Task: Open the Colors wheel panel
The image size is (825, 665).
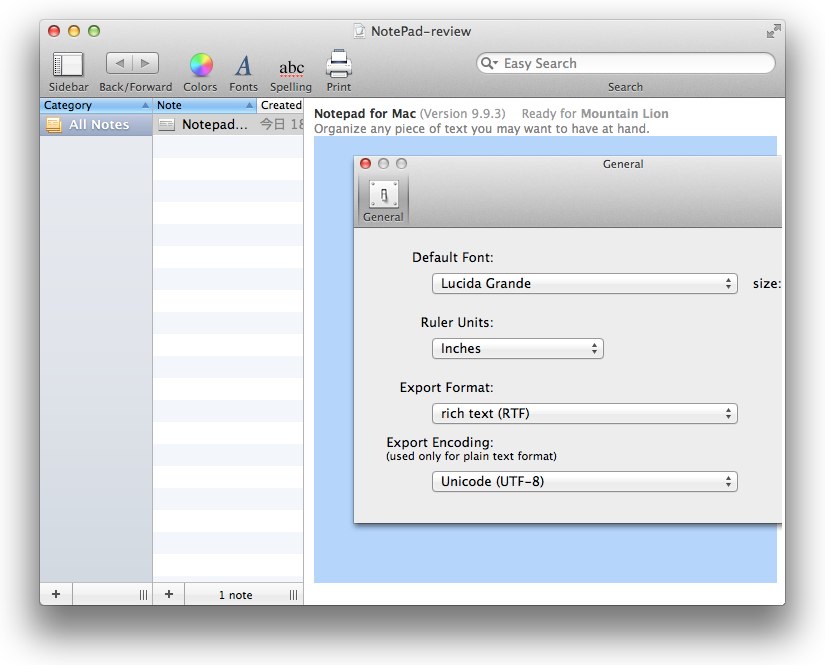Action: (201, 65)
